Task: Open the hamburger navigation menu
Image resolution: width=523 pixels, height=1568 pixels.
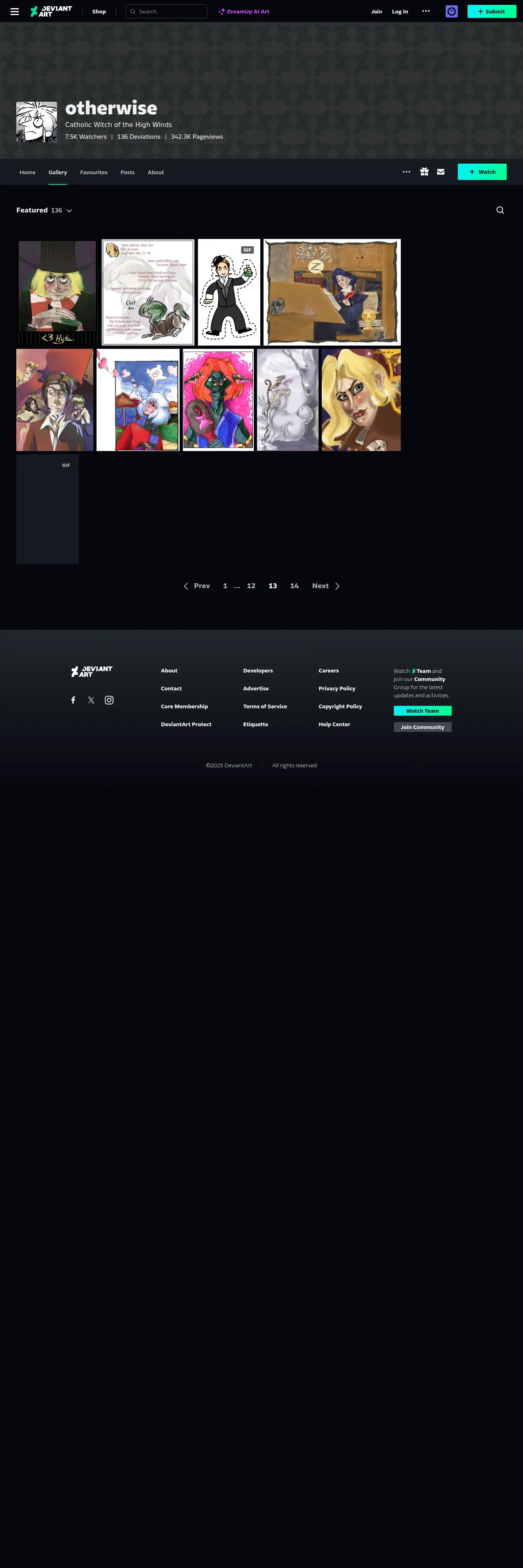Action: coord(15,11)
